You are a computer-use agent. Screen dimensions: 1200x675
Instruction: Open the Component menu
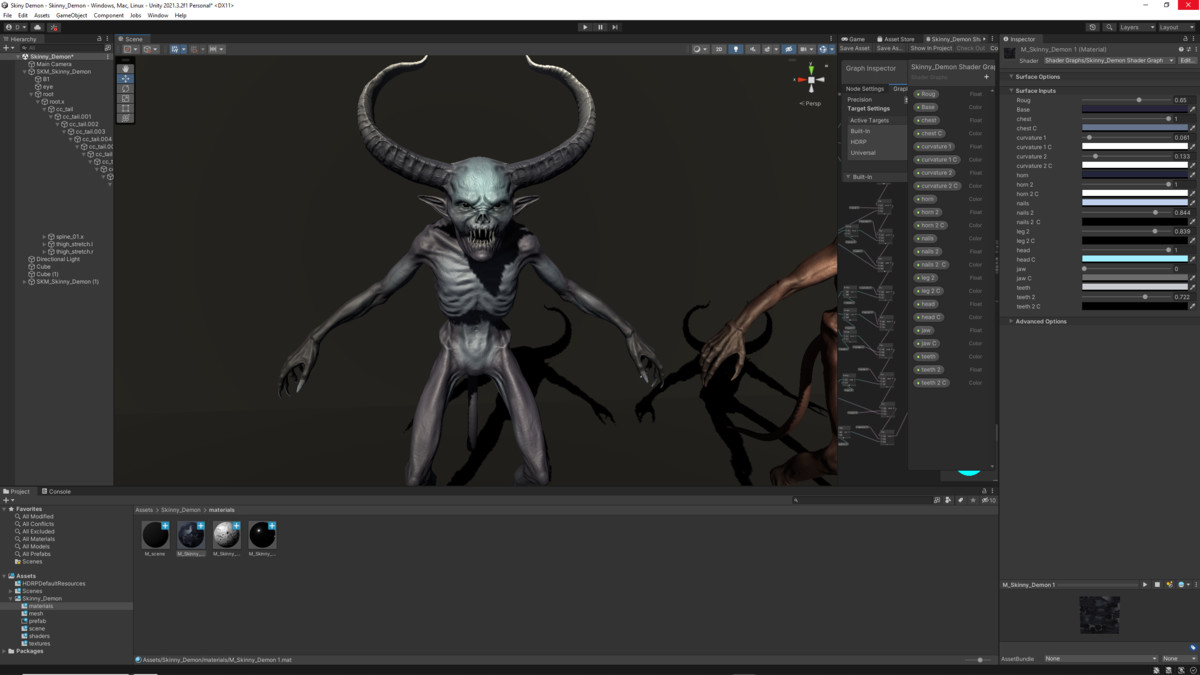tap(109, 16)
